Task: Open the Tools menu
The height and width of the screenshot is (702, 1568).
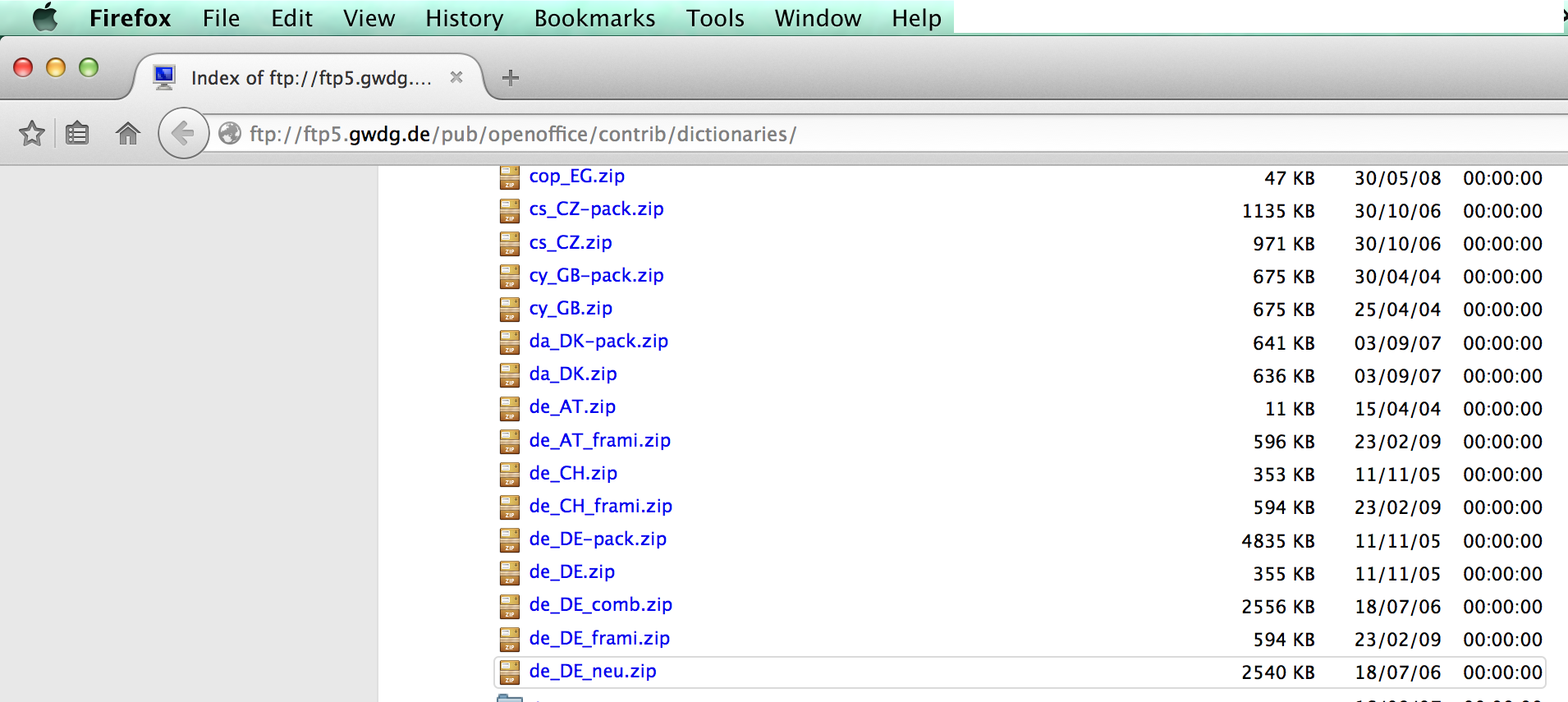Action: pos(715,18)
